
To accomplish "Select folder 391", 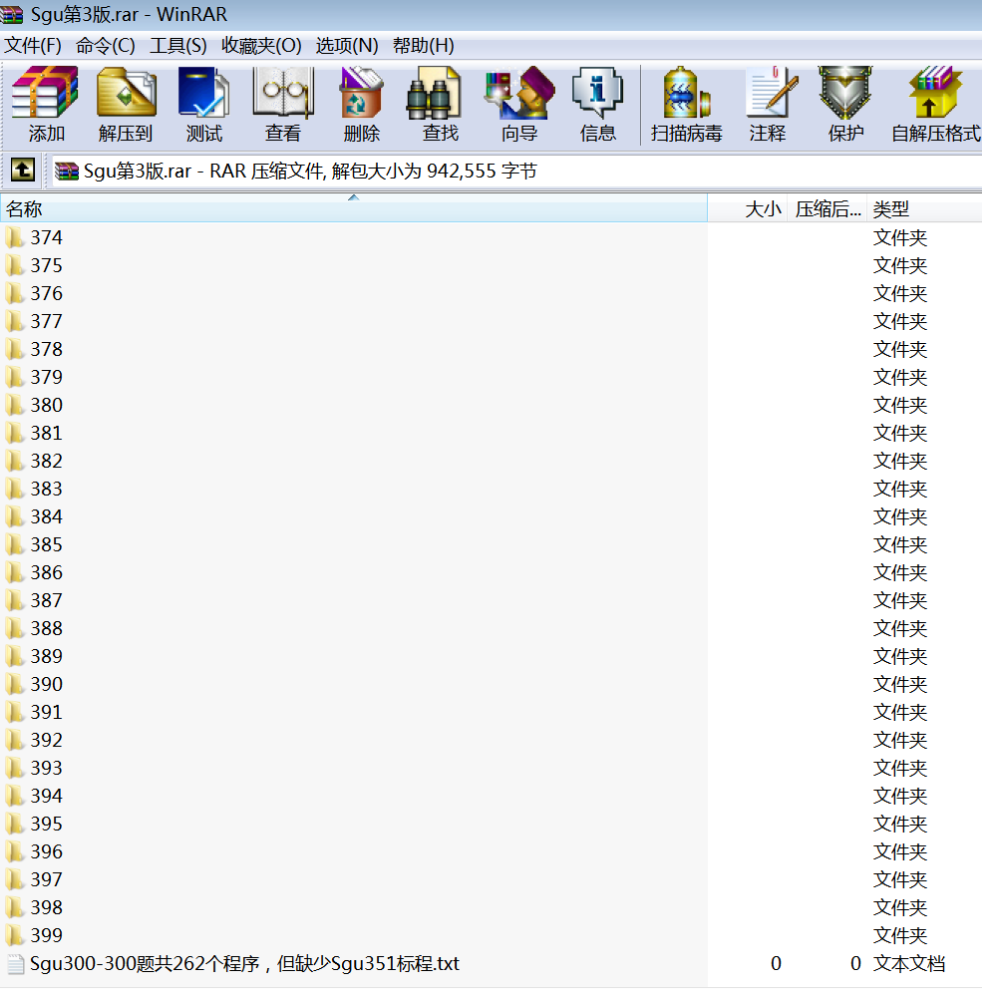I will 46,712.
